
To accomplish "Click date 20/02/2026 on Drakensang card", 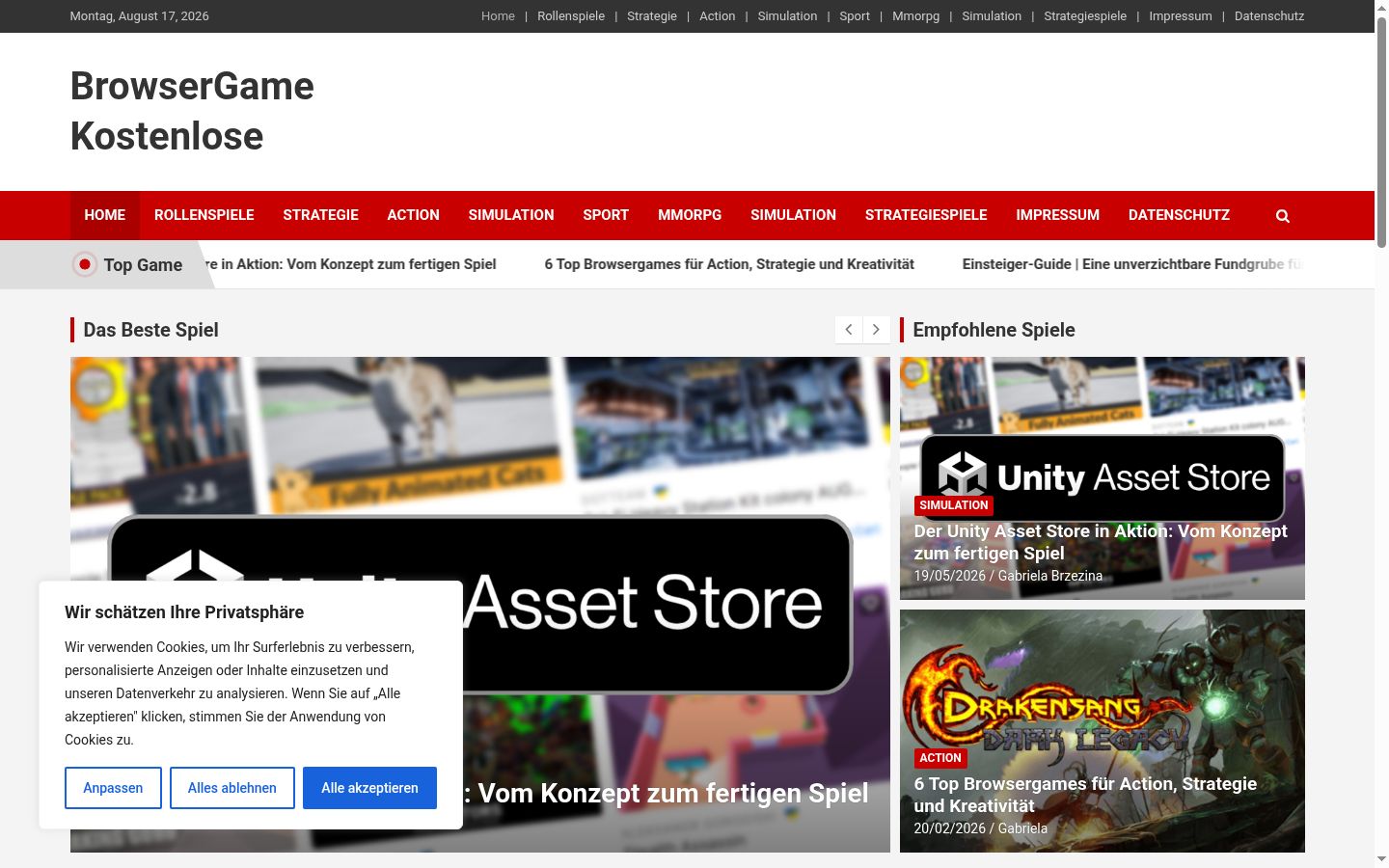I will point(949,828).
